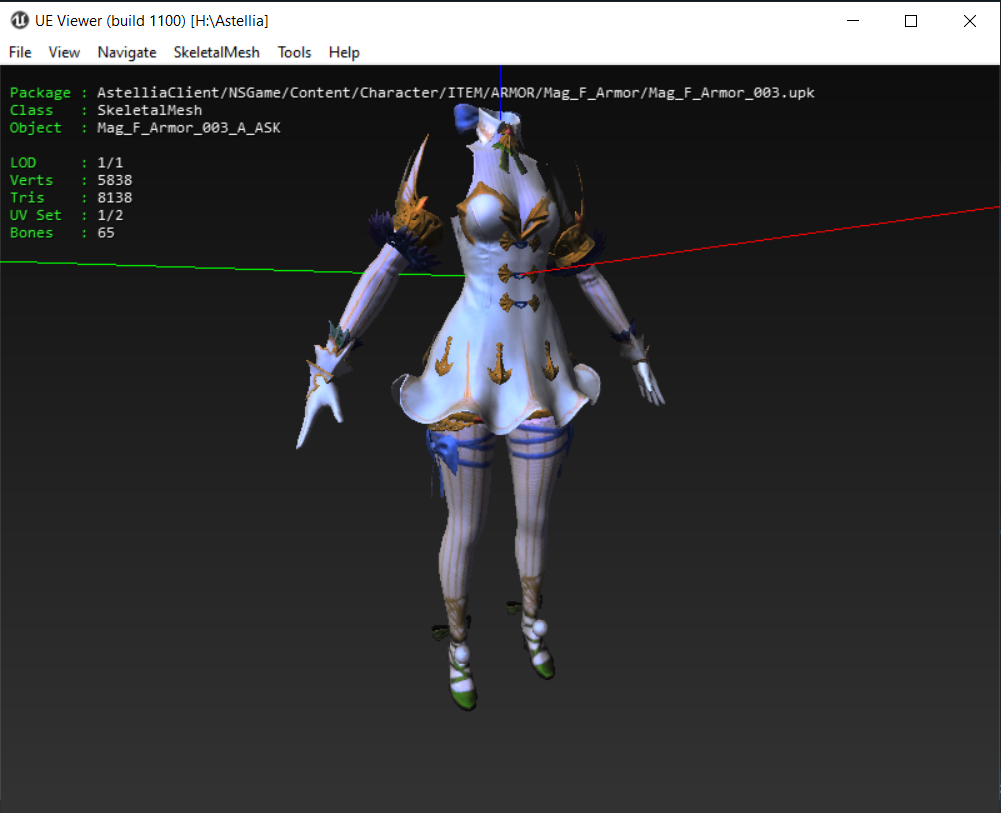This screenshot has height=813, width=1001.
Task: Open the SkeletalMesh menu
Action: pyautogui.click(x=216, y=52)
